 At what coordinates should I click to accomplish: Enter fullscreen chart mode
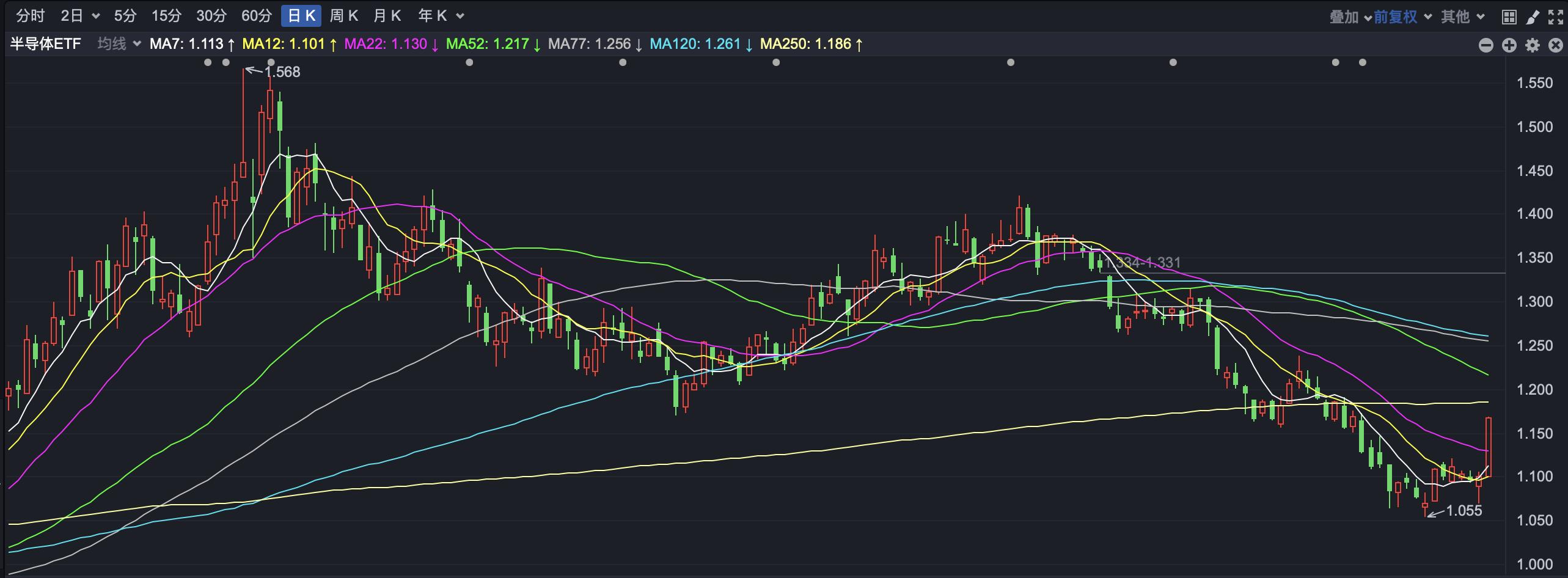point(1555,16)
